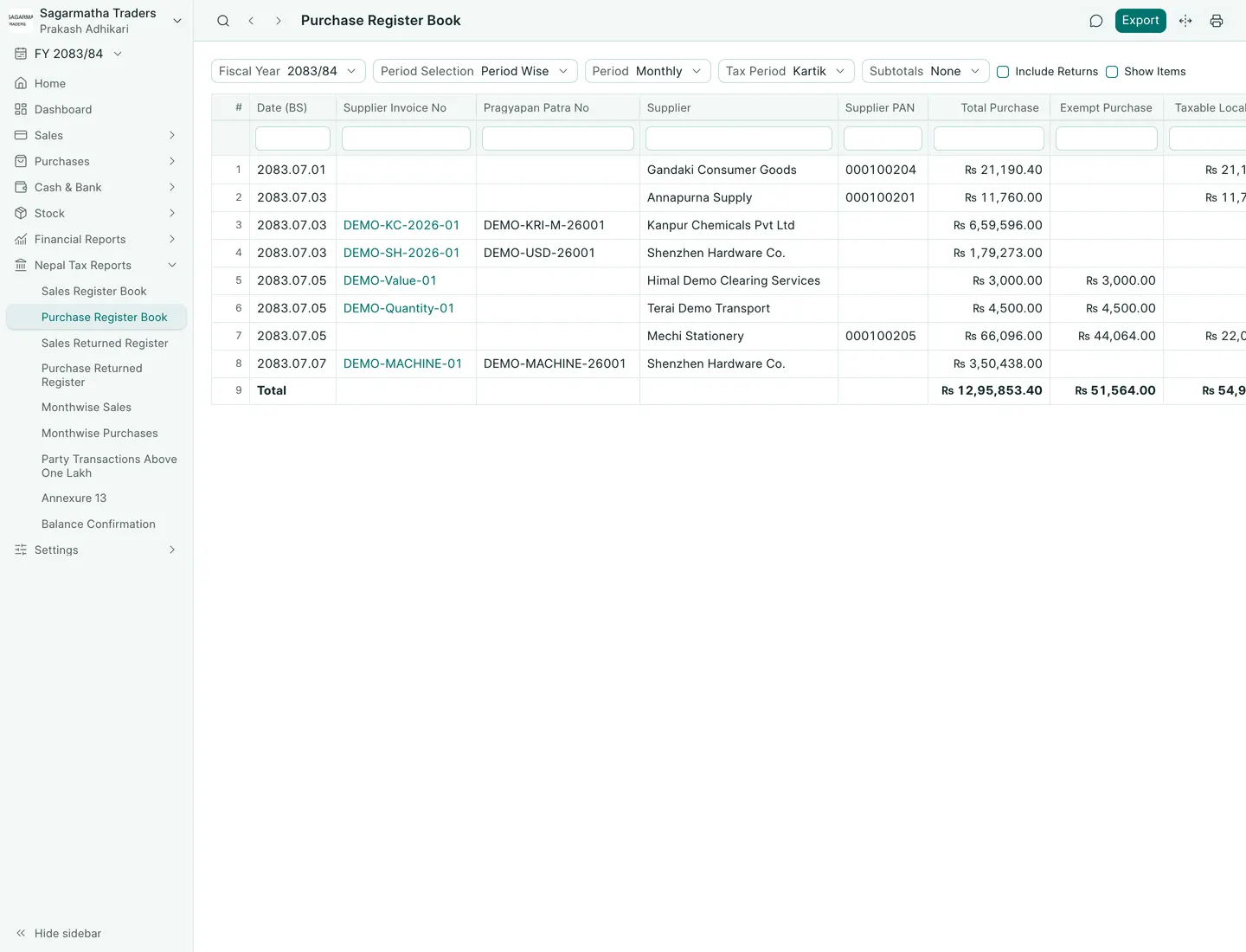Click the Pragyapan Patra No filter field
The width and height of the screenshot is (1246, 952).
(x=558, y=138)
